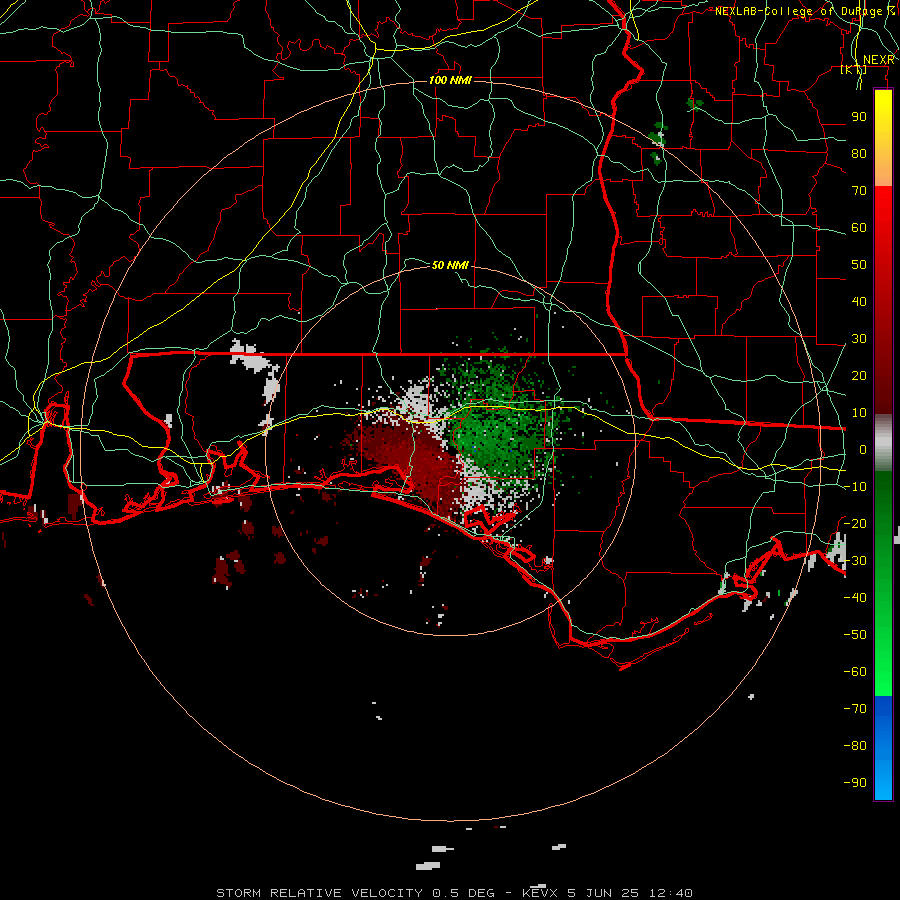Click the -30 value on velocity scale
The image size is (900, 900).
pyautogui.click(x=855, y=560)
